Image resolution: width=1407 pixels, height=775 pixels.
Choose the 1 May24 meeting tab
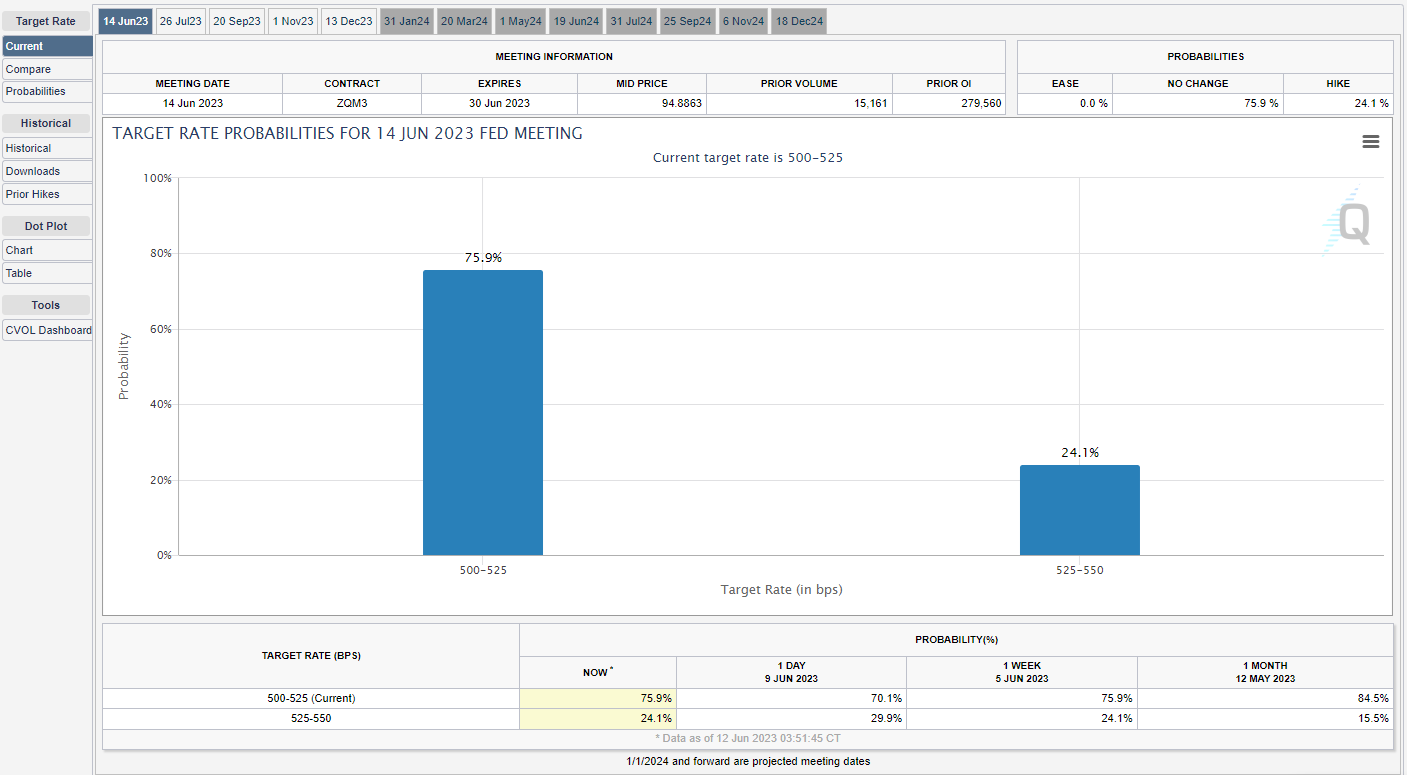[x=520, y=21]
